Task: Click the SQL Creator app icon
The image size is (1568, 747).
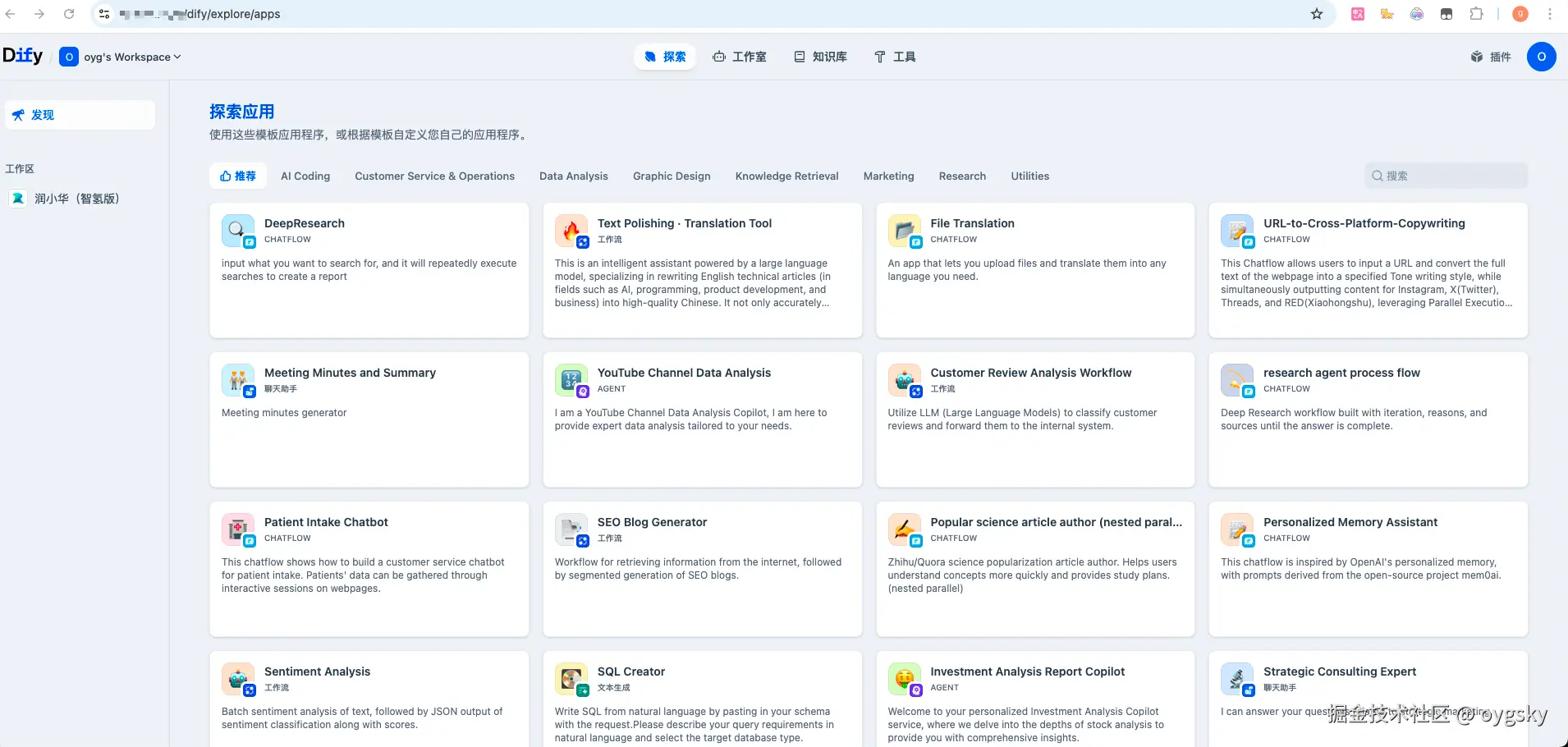Action: pos(571,680)
